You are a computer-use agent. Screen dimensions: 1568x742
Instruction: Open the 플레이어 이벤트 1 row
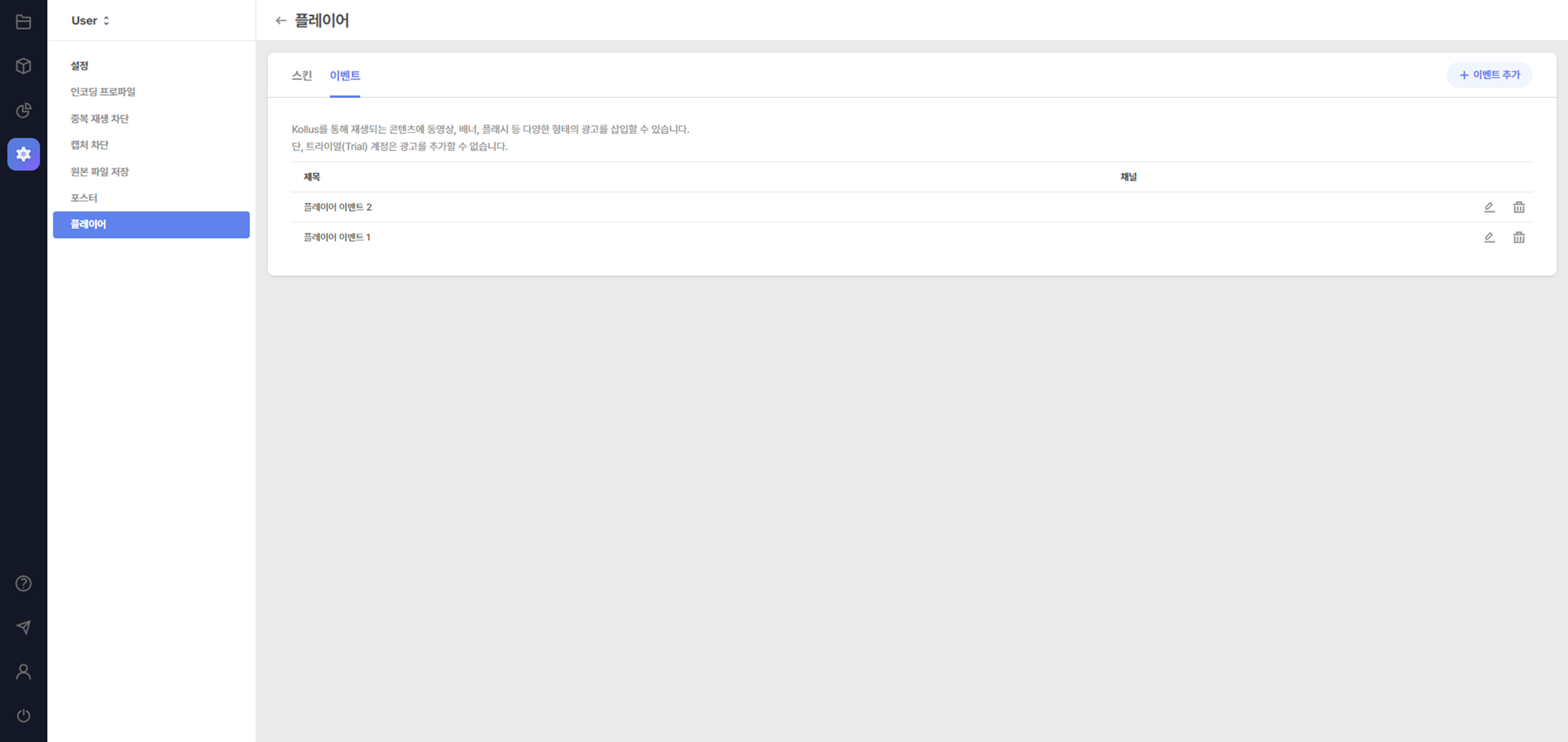[x=337, y=237]
